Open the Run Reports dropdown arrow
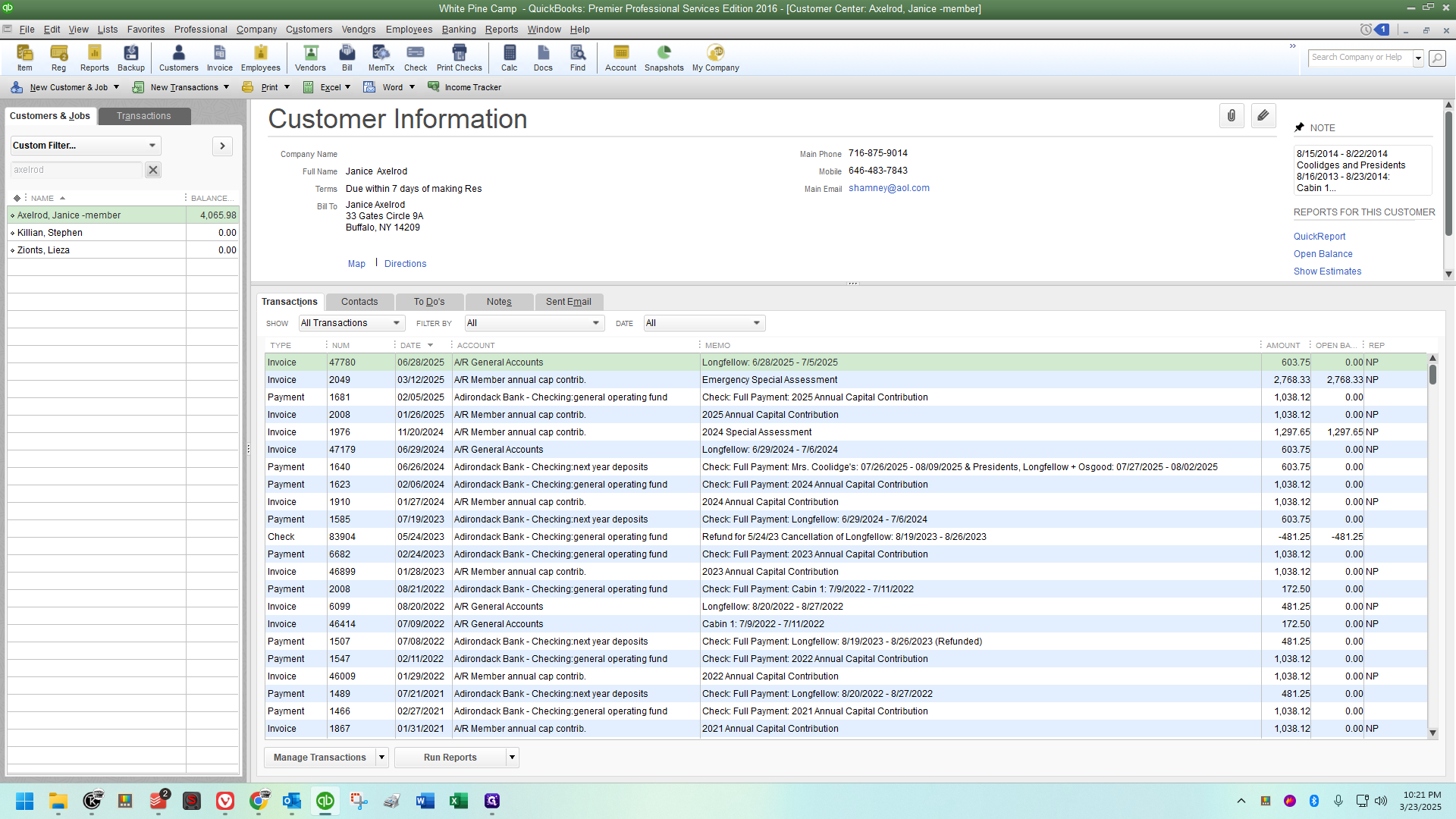The image size is (1456, 819). click(513, 757)
